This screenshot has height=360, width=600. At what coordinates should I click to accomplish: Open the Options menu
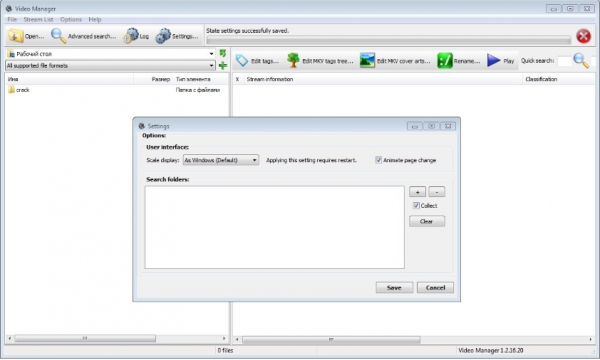(71, 20)
